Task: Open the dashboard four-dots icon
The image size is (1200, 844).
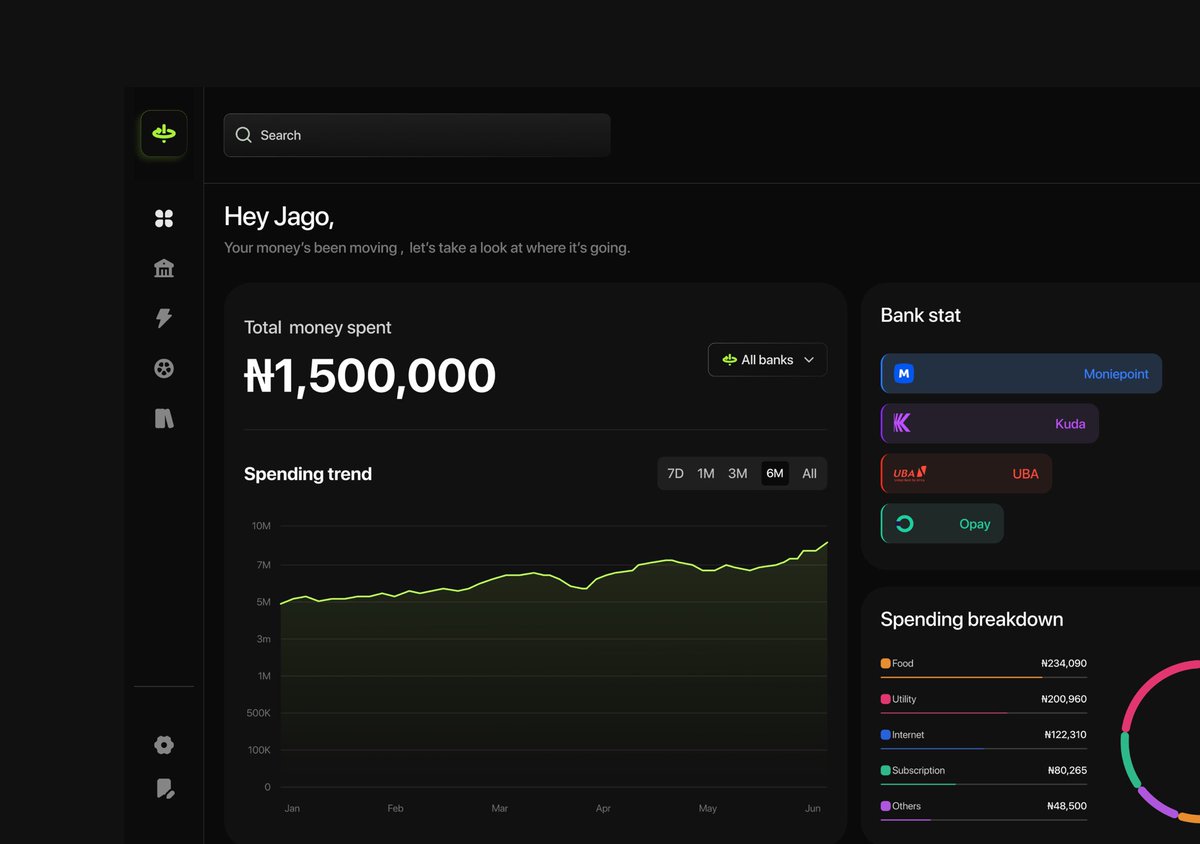Action: click(x=164, y=218)
